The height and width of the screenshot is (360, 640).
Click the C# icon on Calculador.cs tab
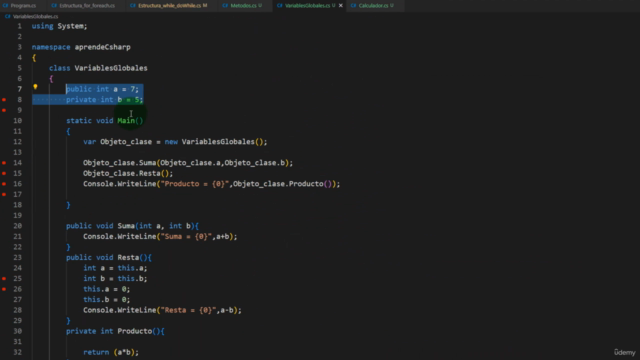(x=353, y=6)
